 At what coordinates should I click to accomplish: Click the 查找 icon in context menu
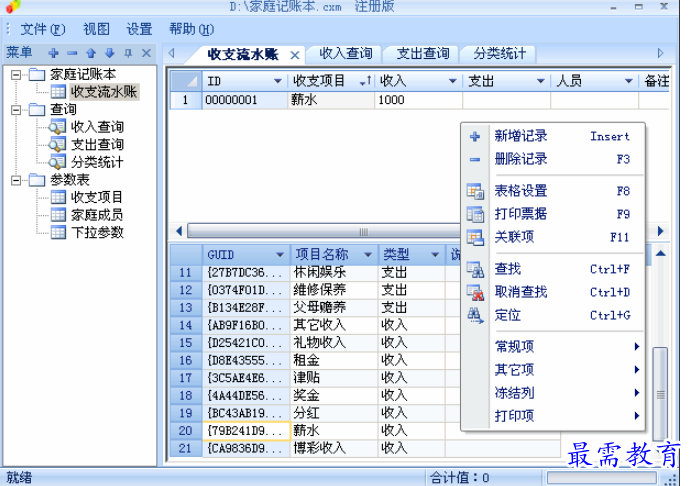click(x=475, y=269)
